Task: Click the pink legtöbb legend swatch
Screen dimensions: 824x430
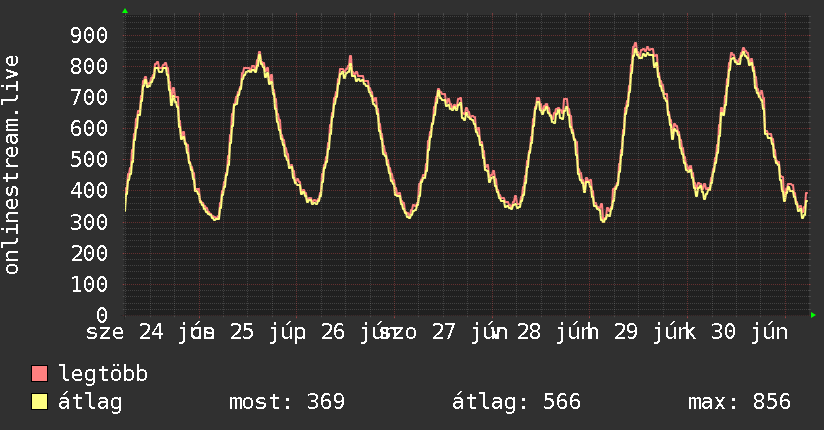Action: click(x=39, y=374)
